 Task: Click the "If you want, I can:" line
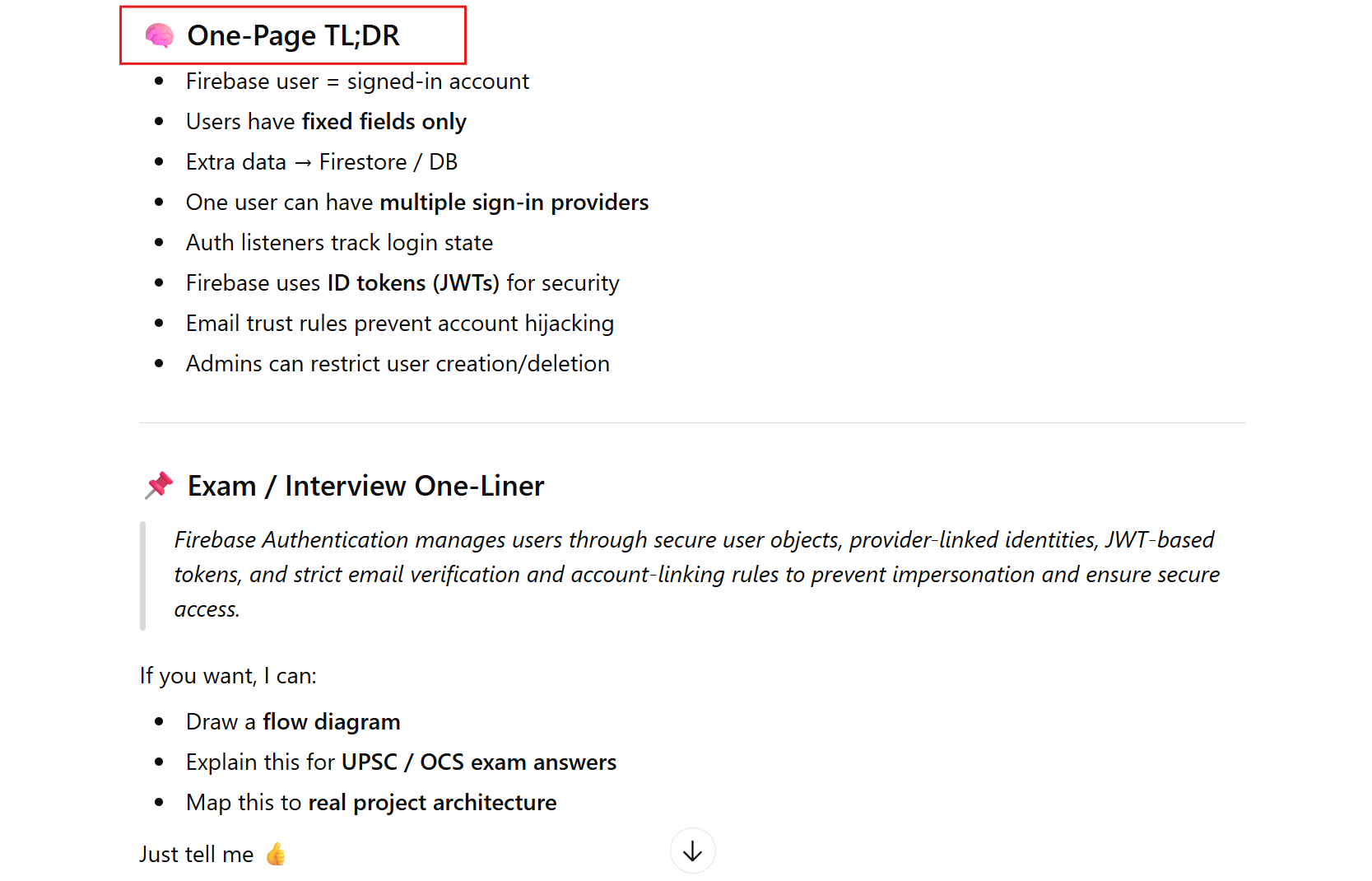pos(228,676)
